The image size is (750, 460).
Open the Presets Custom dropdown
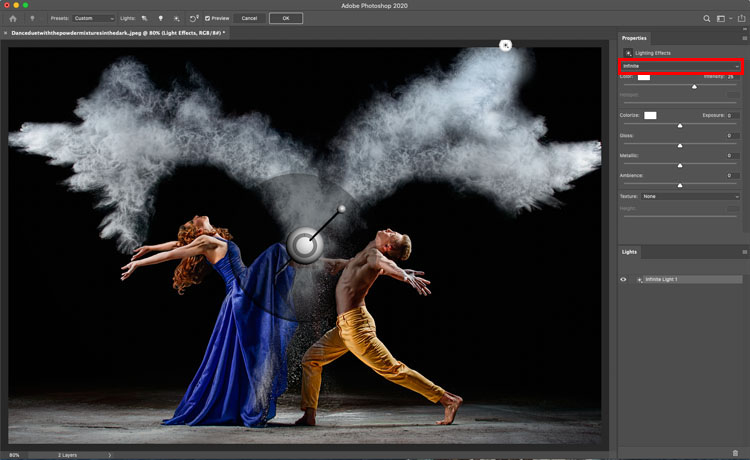[94, 19]
